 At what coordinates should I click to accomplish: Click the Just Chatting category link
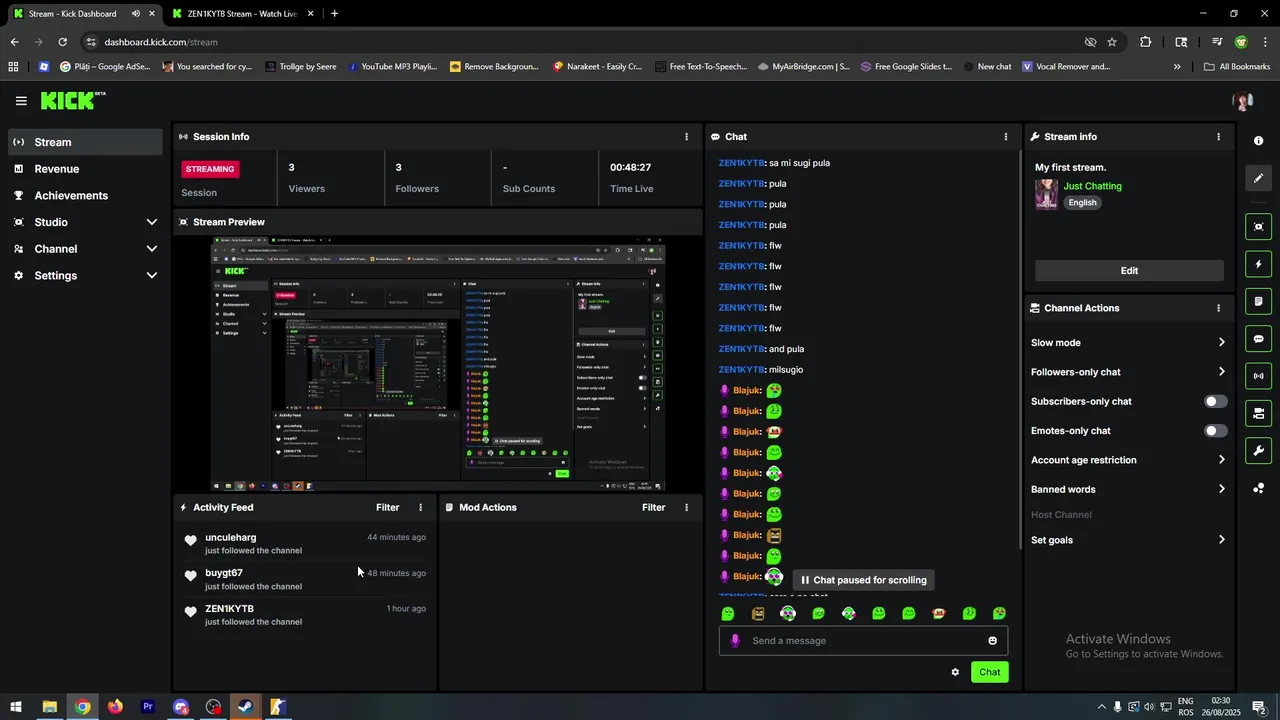pos(1092,186)
